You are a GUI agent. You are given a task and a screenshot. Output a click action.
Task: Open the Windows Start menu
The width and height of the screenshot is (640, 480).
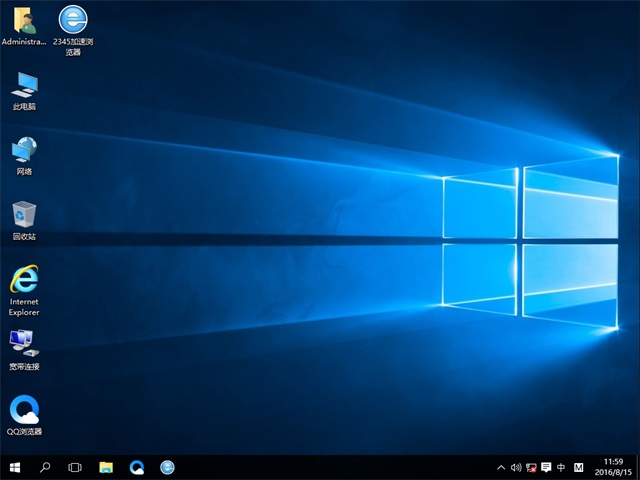(15, 467)
